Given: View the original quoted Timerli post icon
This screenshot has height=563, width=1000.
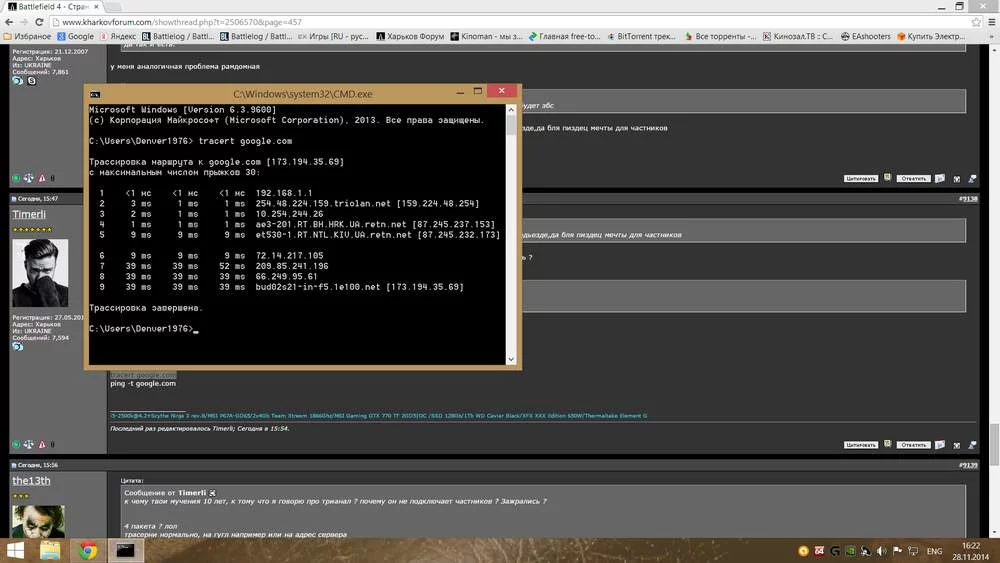Looking at the screenshot, I should (212, 493).
